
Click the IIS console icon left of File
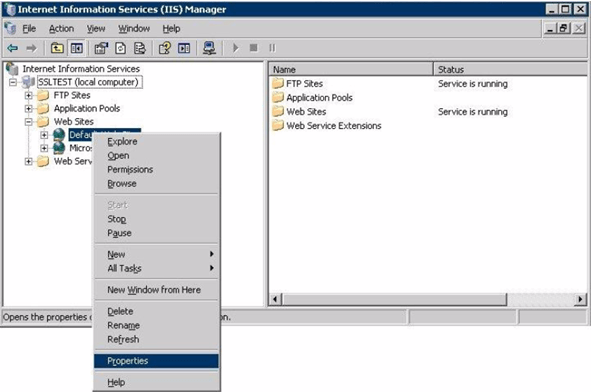pyautogui.click(x=10, y=28)
